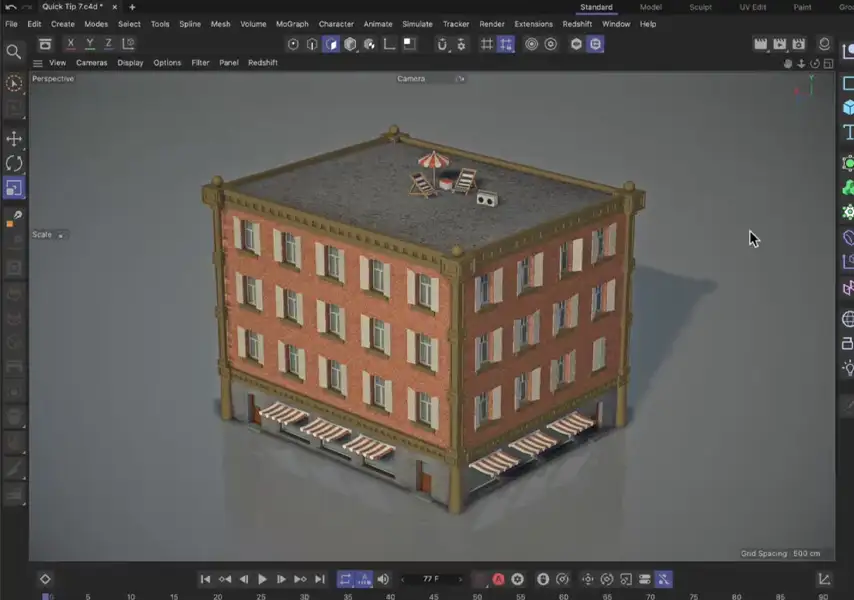Toggle X axis lock
The height and width of the screenshot is (600, 854).
(x=71, y=44)
